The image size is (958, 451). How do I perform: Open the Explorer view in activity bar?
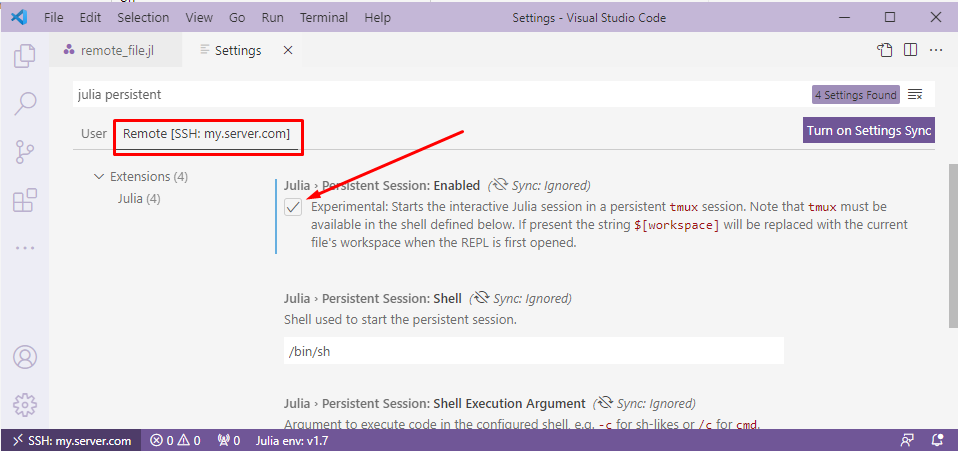(25, 56)
